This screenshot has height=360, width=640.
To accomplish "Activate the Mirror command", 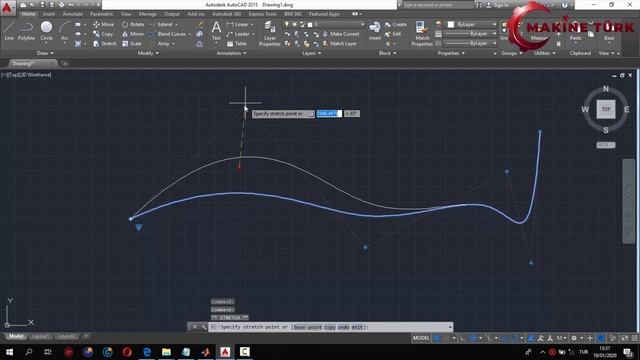I will point(133,34).
